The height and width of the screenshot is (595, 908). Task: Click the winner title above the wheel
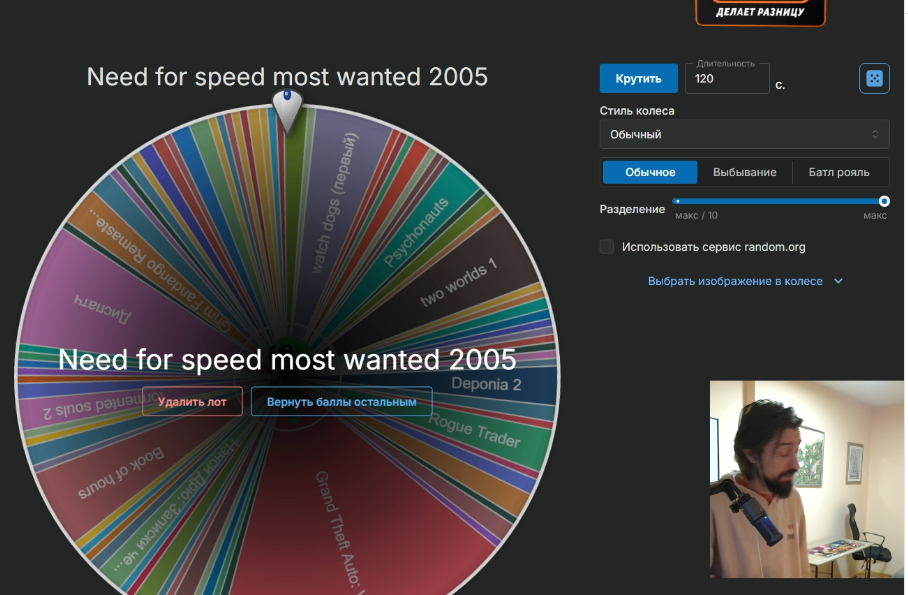coord(287,76)
